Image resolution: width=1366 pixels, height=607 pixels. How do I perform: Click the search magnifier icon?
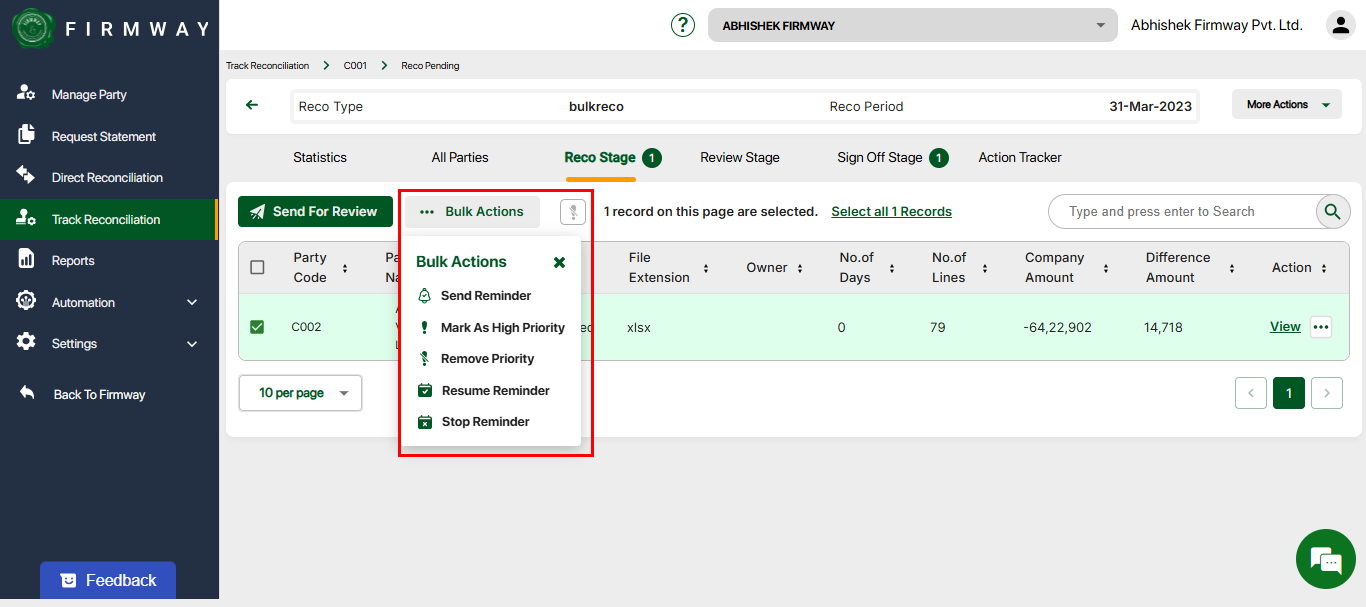coord(1331,212)
